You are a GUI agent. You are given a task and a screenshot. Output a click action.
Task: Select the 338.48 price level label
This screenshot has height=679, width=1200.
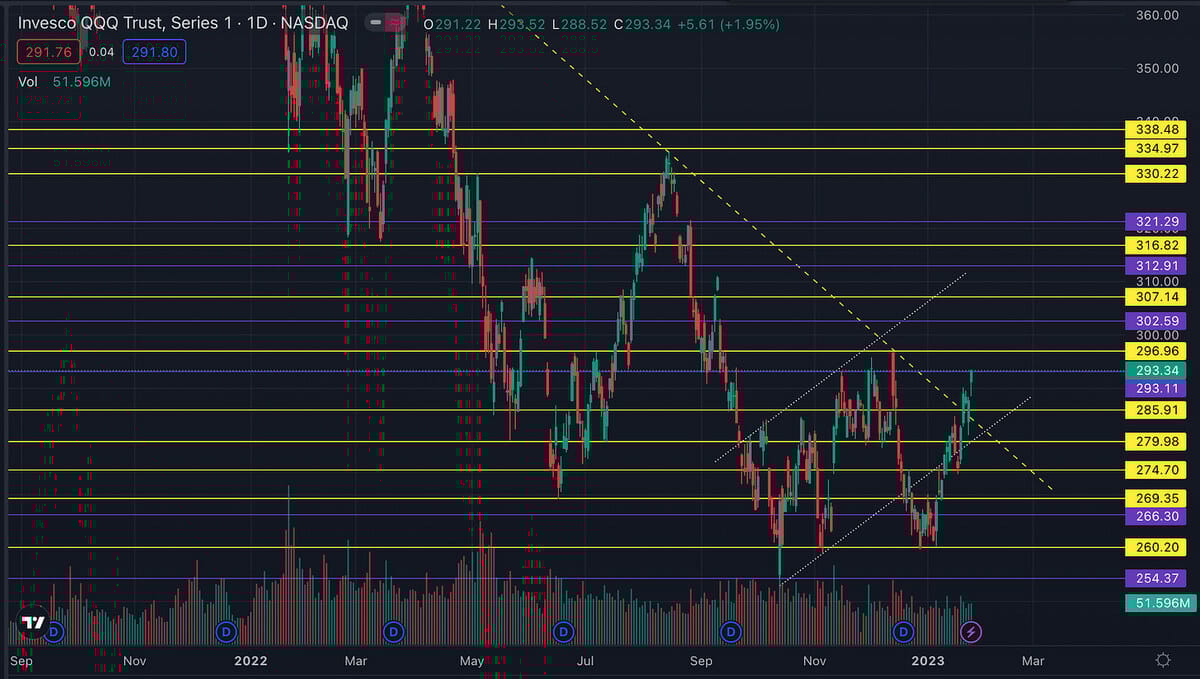click(x=1158, y=129)
